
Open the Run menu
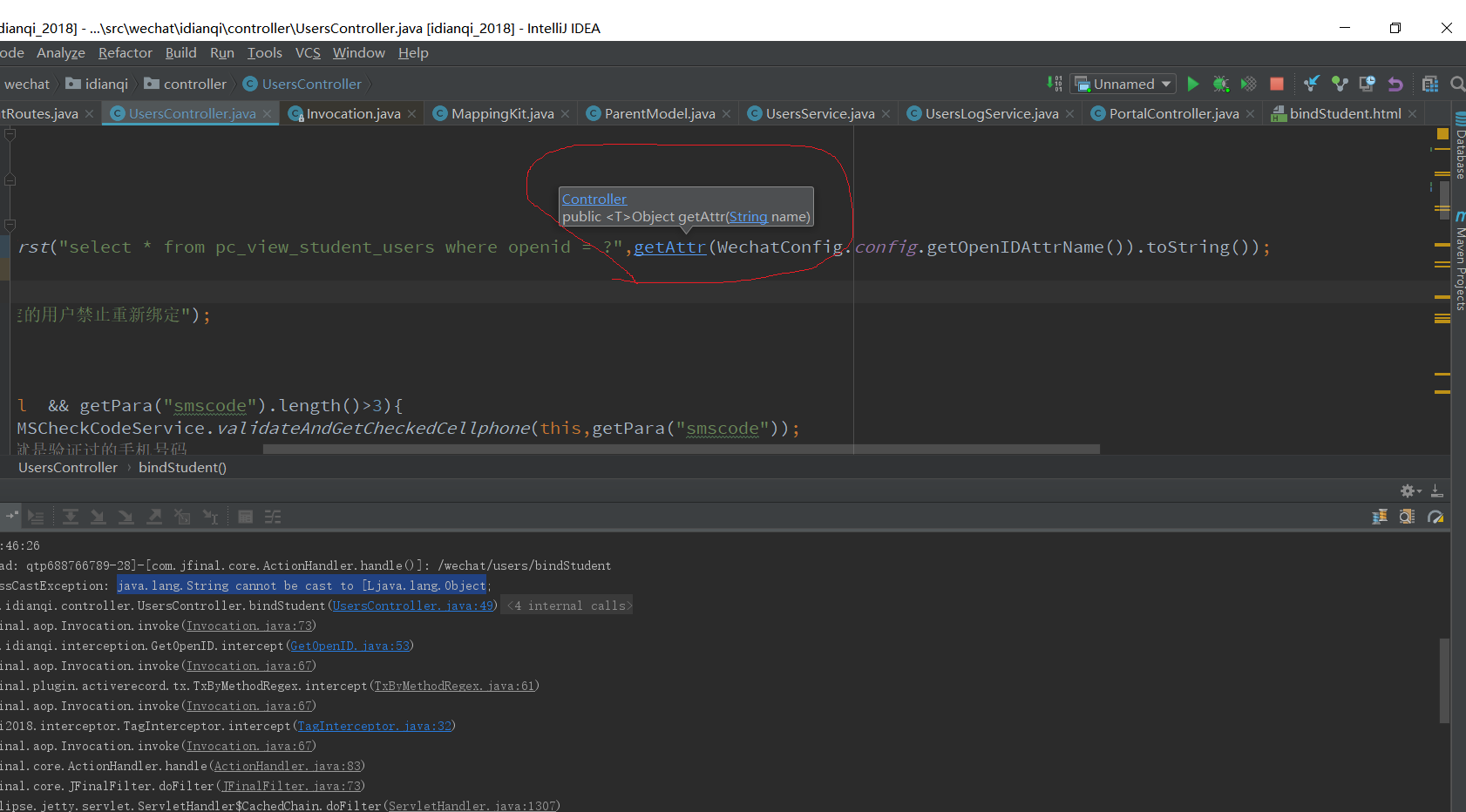click(x=222, y=53)
